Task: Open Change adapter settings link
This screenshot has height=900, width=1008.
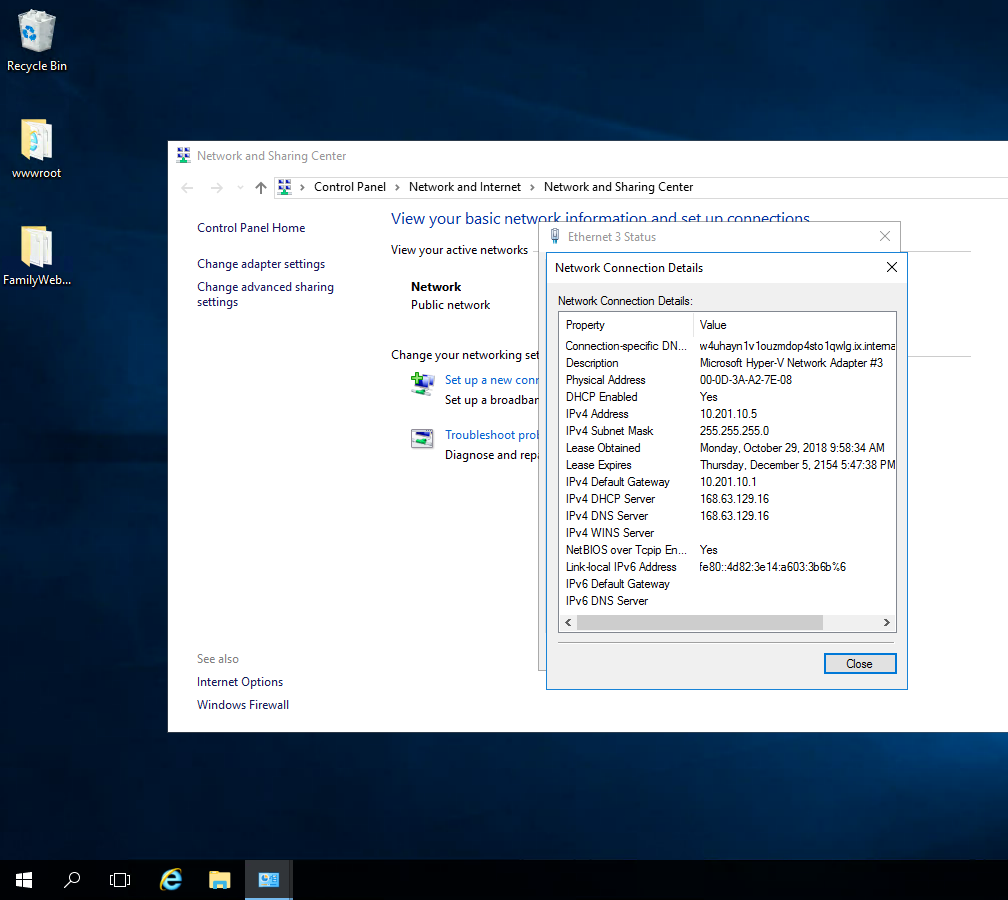Action: tap(261, 264)
